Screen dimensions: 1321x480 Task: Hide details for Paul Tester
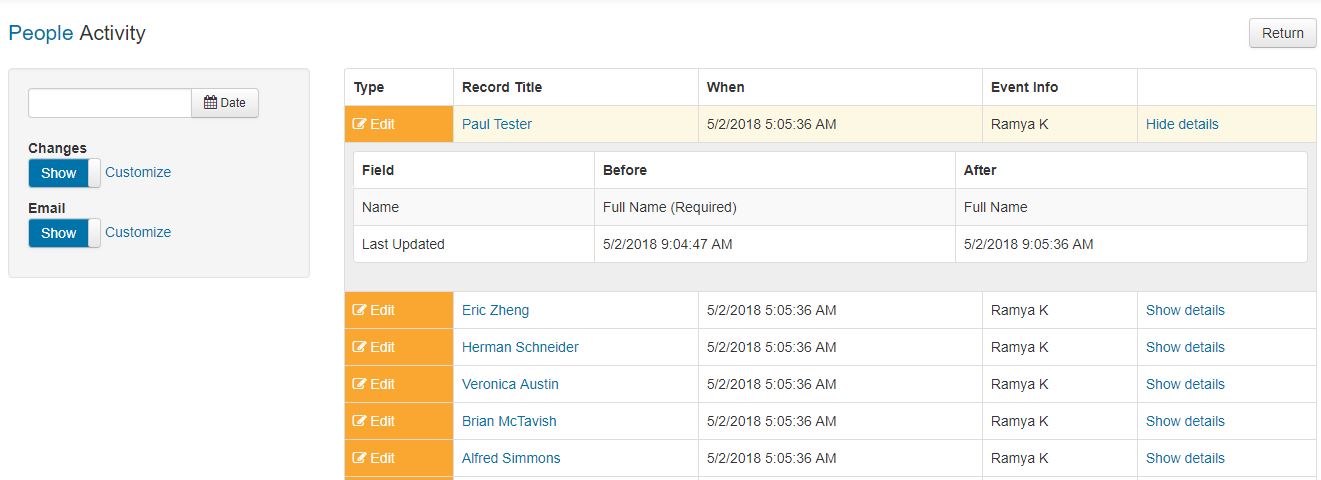pos(1182,125)
